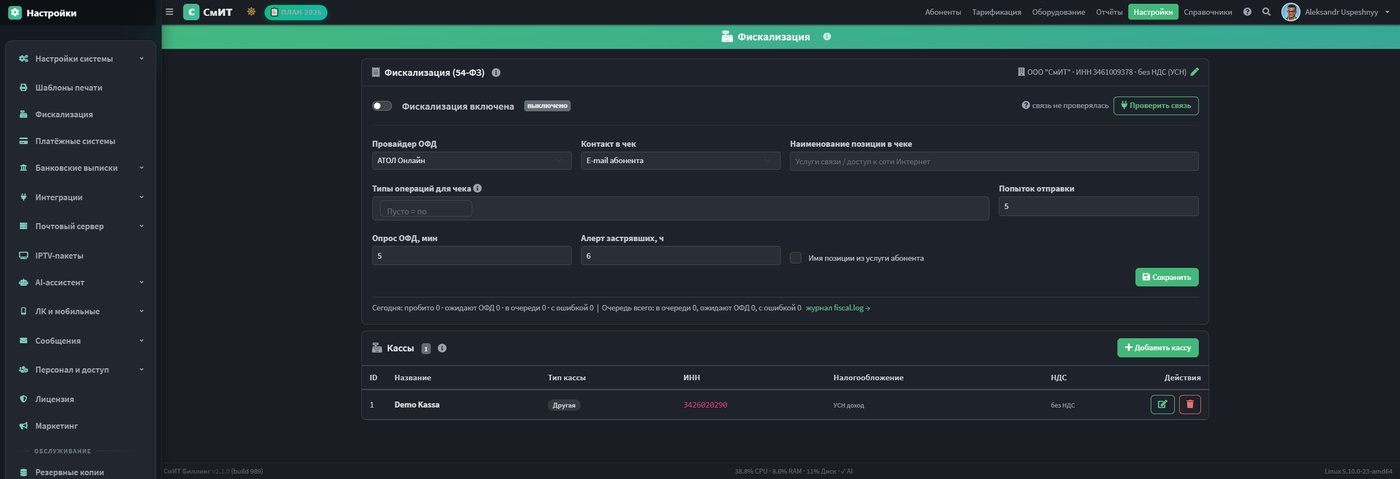Go to Справочники menu

1208,12
